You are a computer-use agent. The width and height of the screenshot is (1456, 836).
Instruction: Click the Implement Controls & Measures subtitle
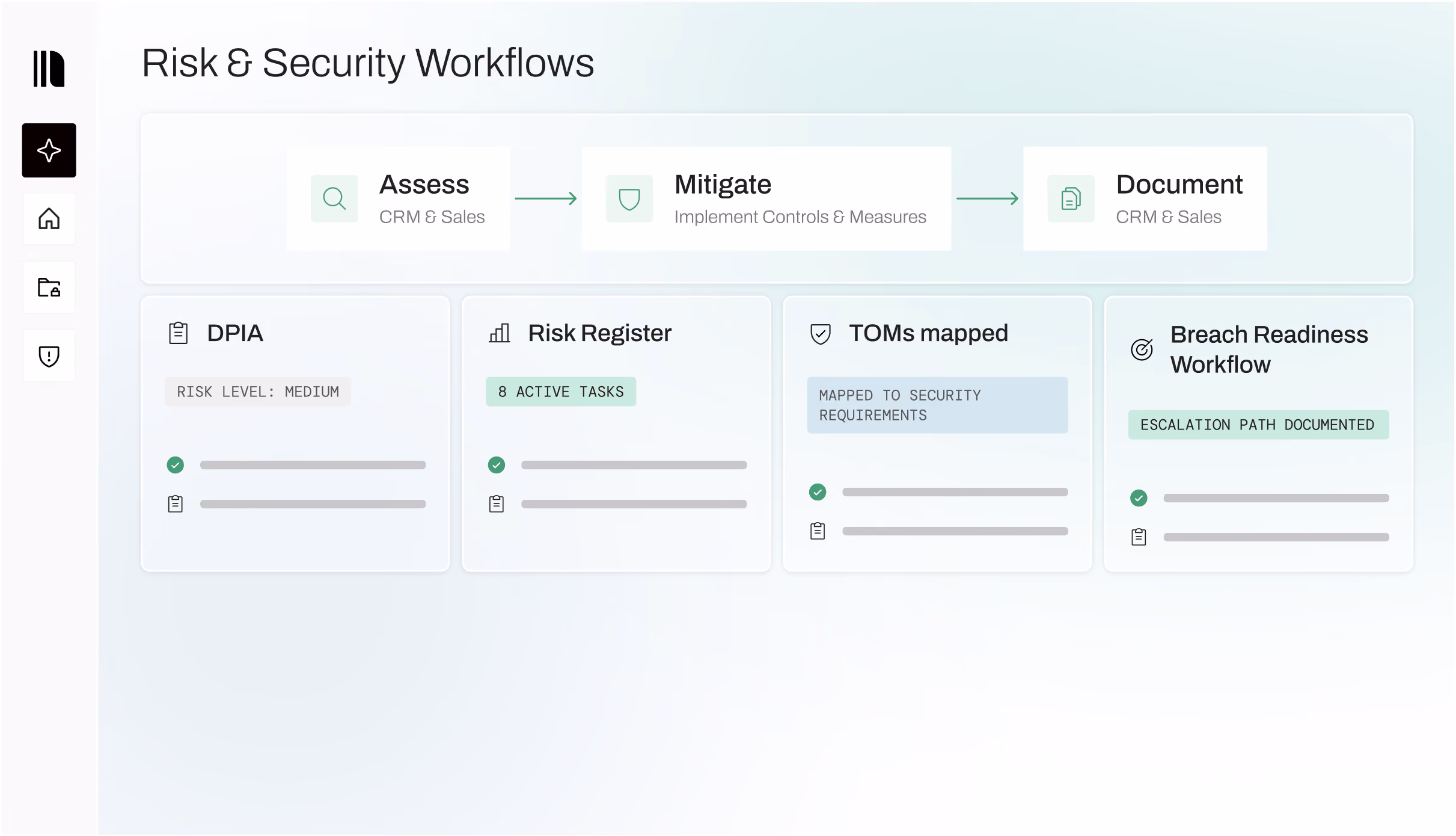[800, 217]
